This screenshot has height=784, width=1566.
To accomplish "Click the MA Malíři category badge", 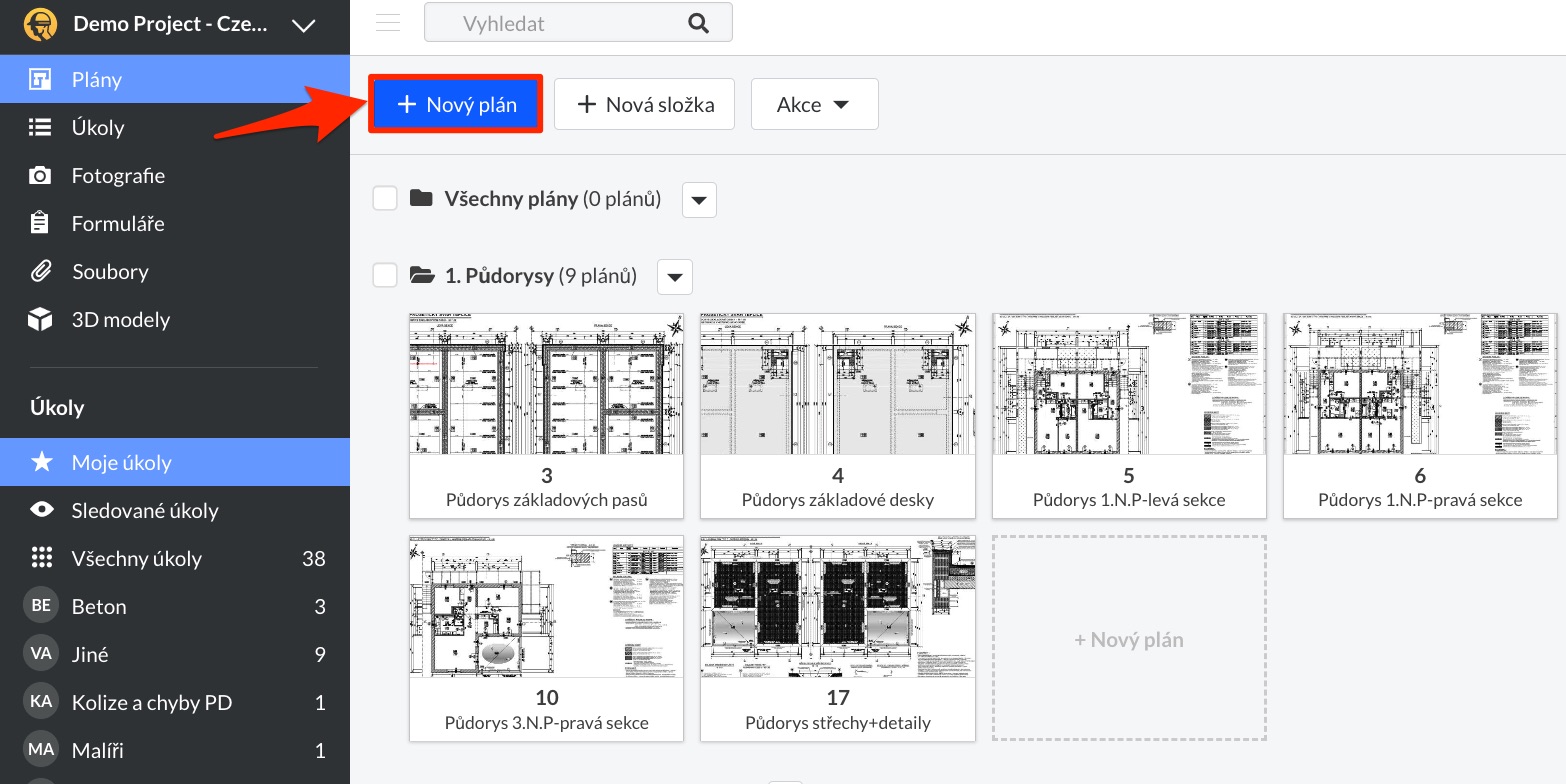I will tap(41, 750).
